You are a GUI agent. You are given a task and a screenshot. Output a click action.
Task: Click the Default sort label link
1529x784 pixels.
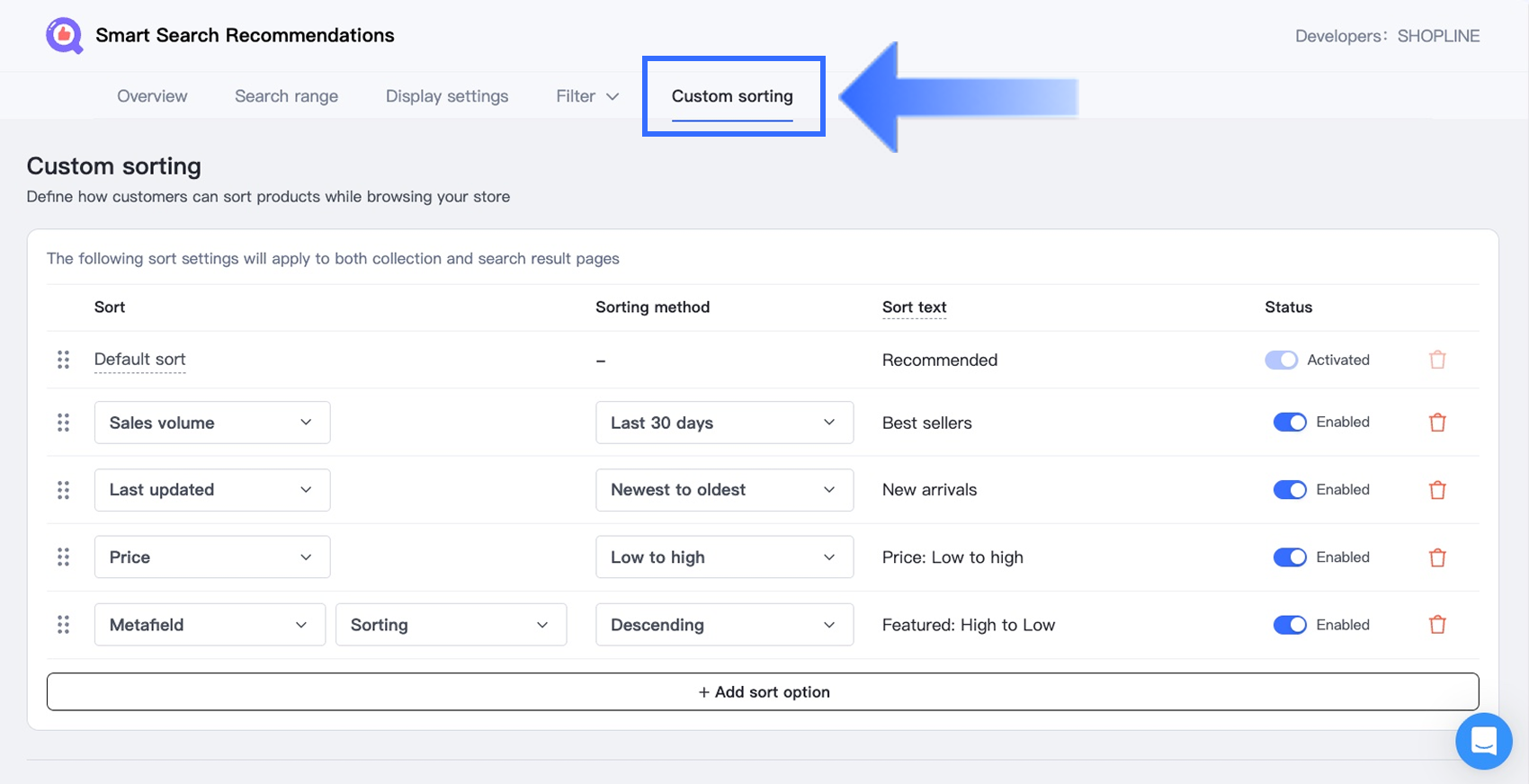click(x=139, y=360)
